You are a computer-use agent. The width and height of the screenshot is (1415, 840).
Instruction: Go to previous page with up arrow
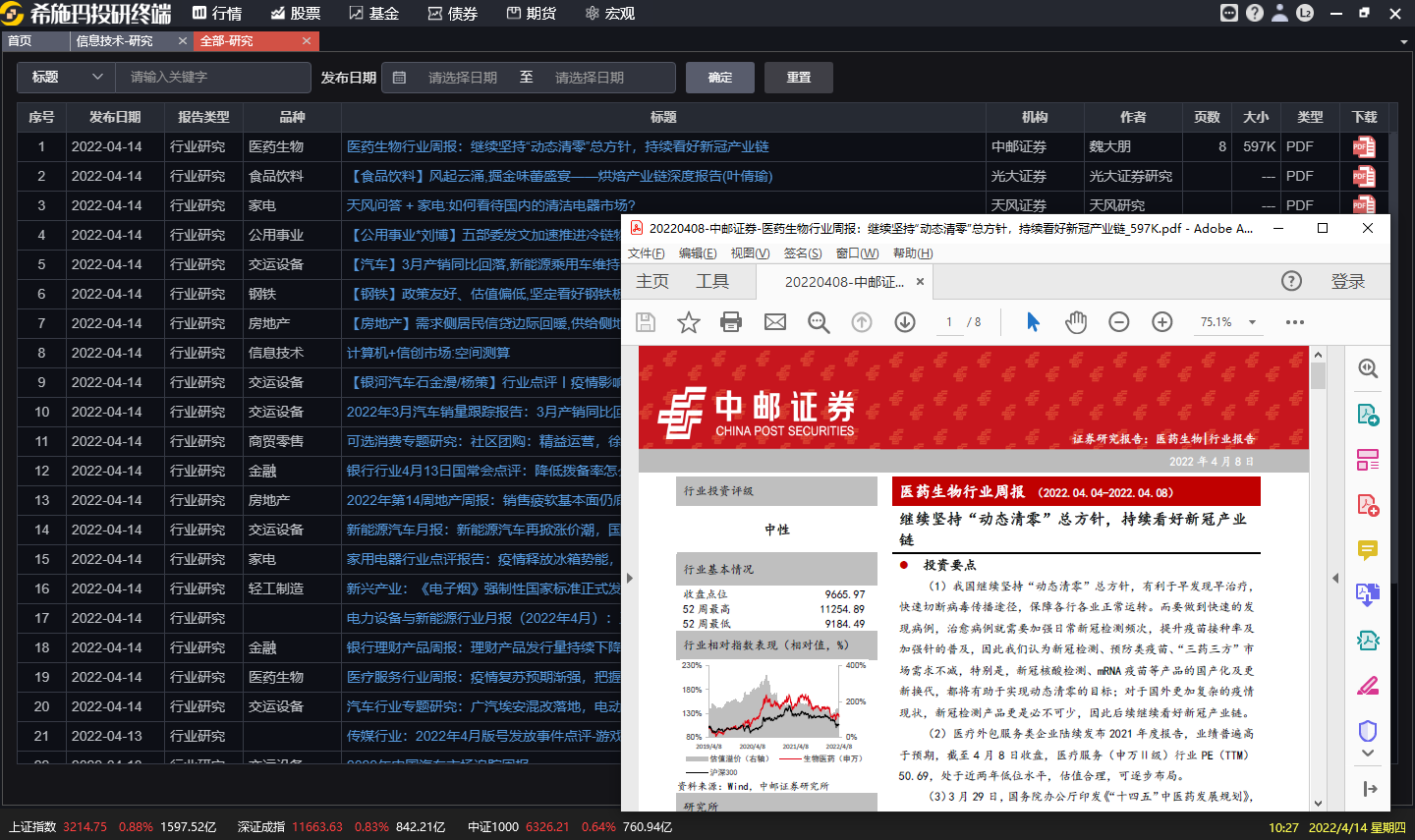pos(862,322)
